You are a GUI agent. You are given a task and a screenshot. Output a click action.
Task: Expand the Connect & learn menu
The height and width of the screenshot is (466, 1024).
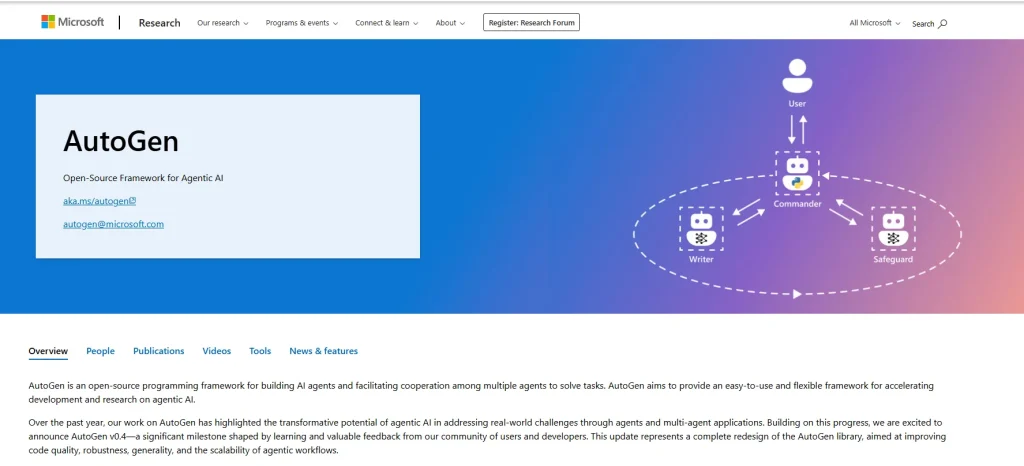point(387,23)
